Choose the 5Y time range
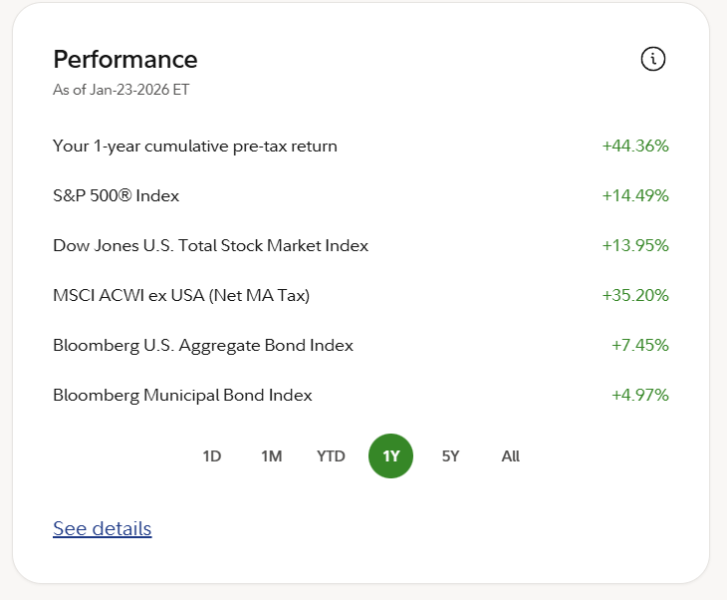The image size is (727, 600). point(450,456)
